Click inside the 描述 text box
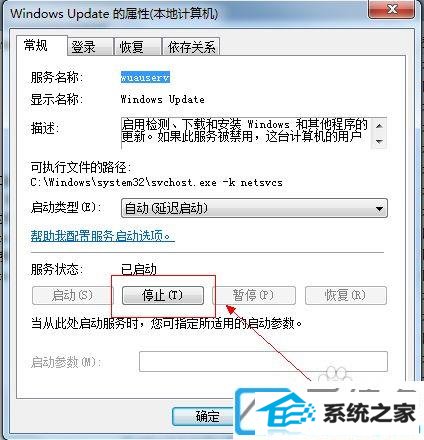Screen dimensions: 424x440 (x=246, y=133)
